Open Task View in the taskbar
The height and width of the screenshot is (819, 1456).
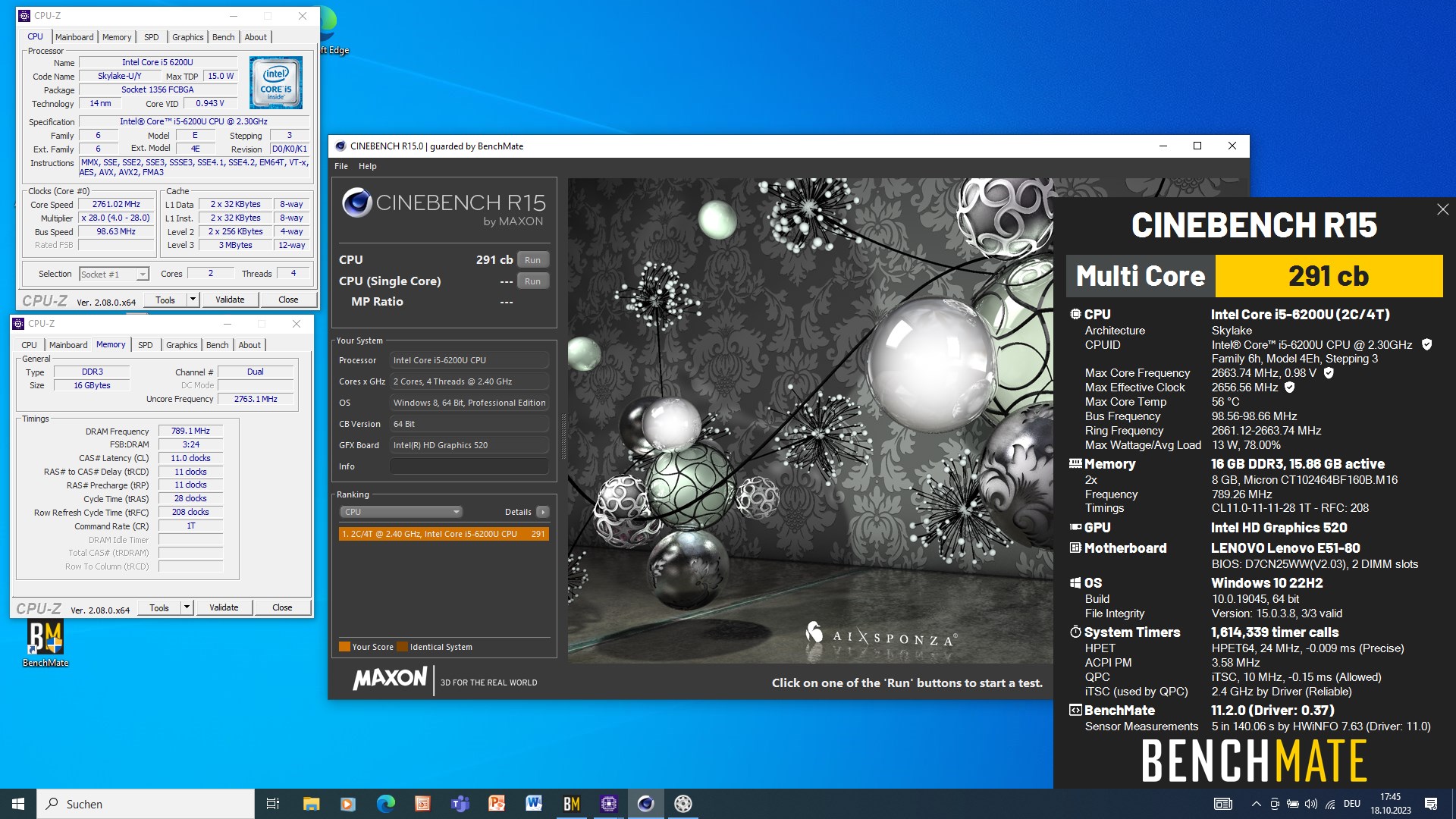click(273, 804)
